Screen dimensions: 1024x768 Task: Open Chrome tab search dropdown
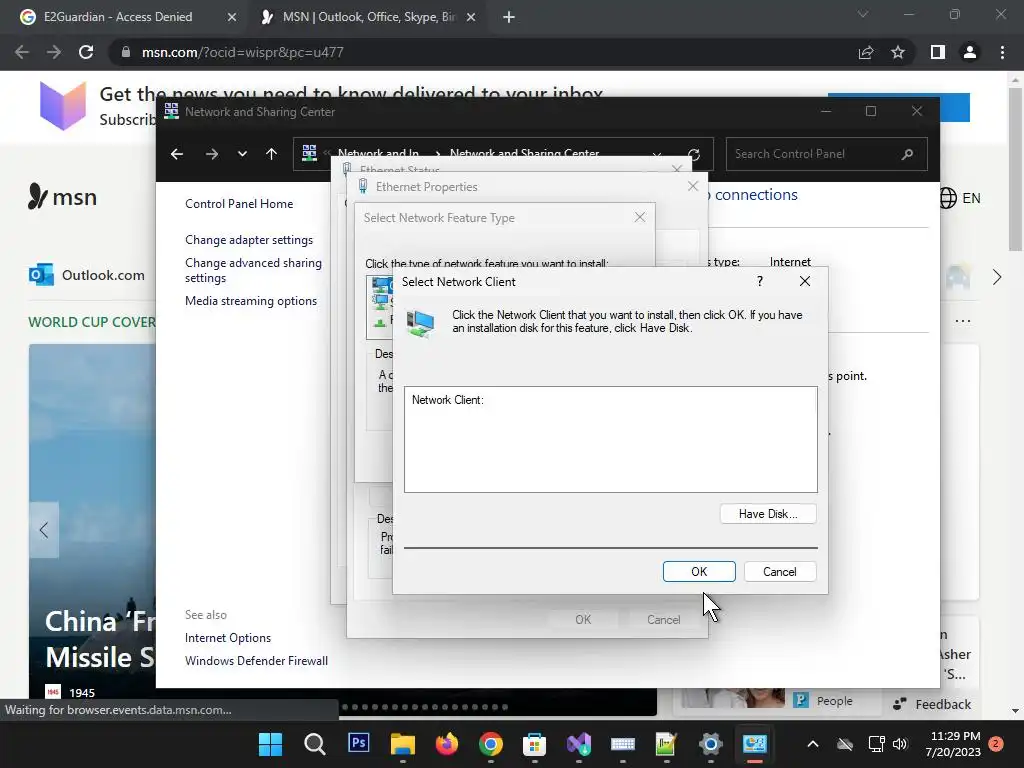(x=863, y=14)
